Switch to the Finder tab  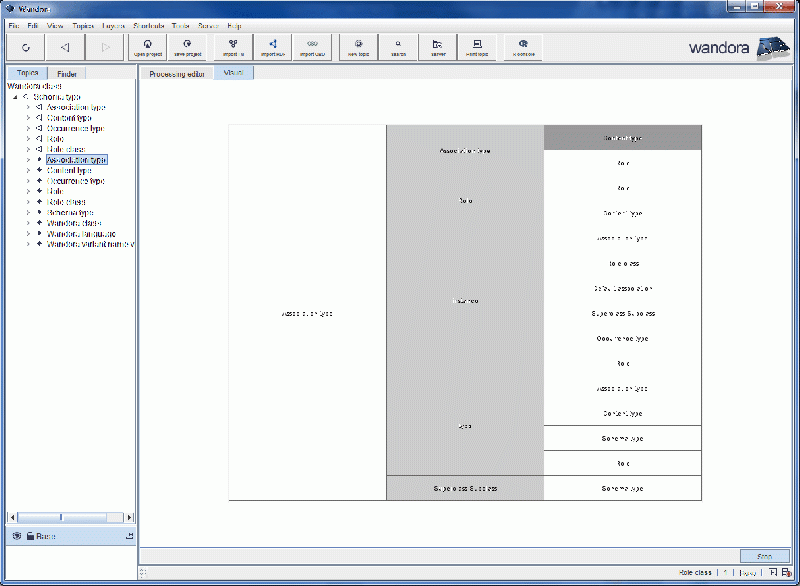67,74
